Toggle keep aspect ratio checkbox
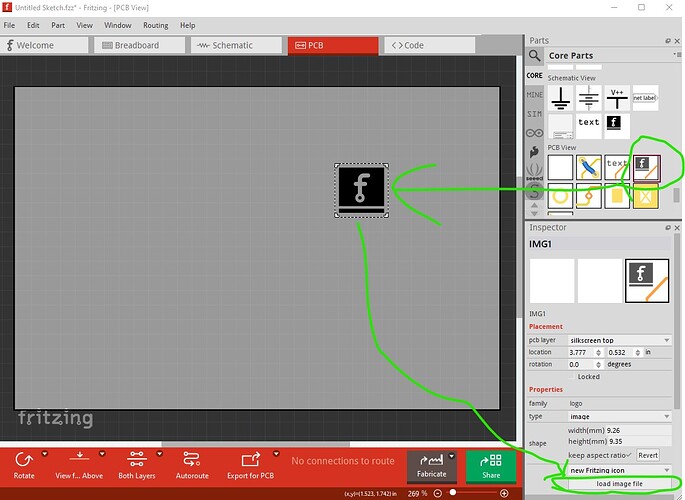The image size is (685, 500). coord(628,455)
